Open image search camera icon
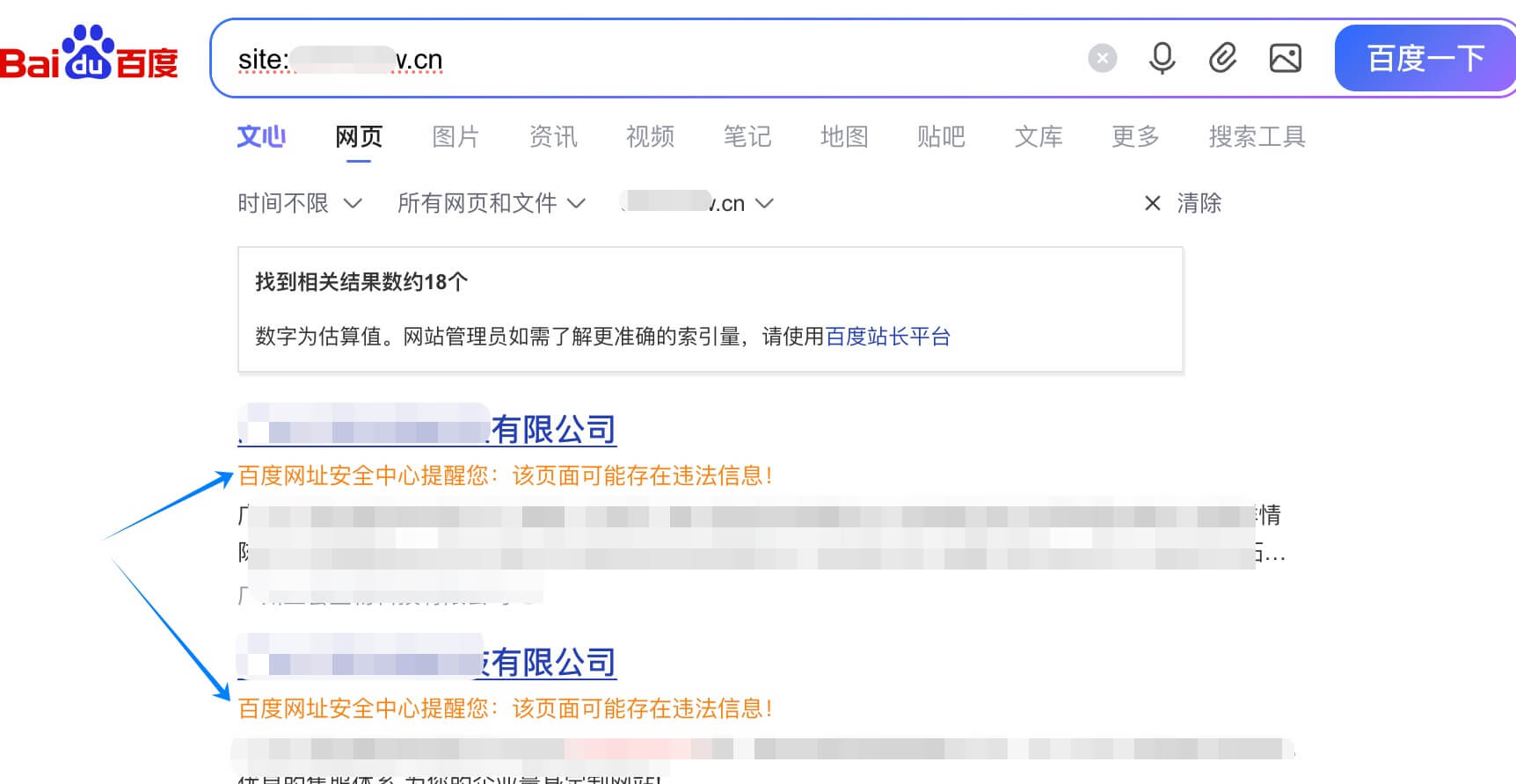The height and width of the screenshot is (784, 1516). (1285, 58)
